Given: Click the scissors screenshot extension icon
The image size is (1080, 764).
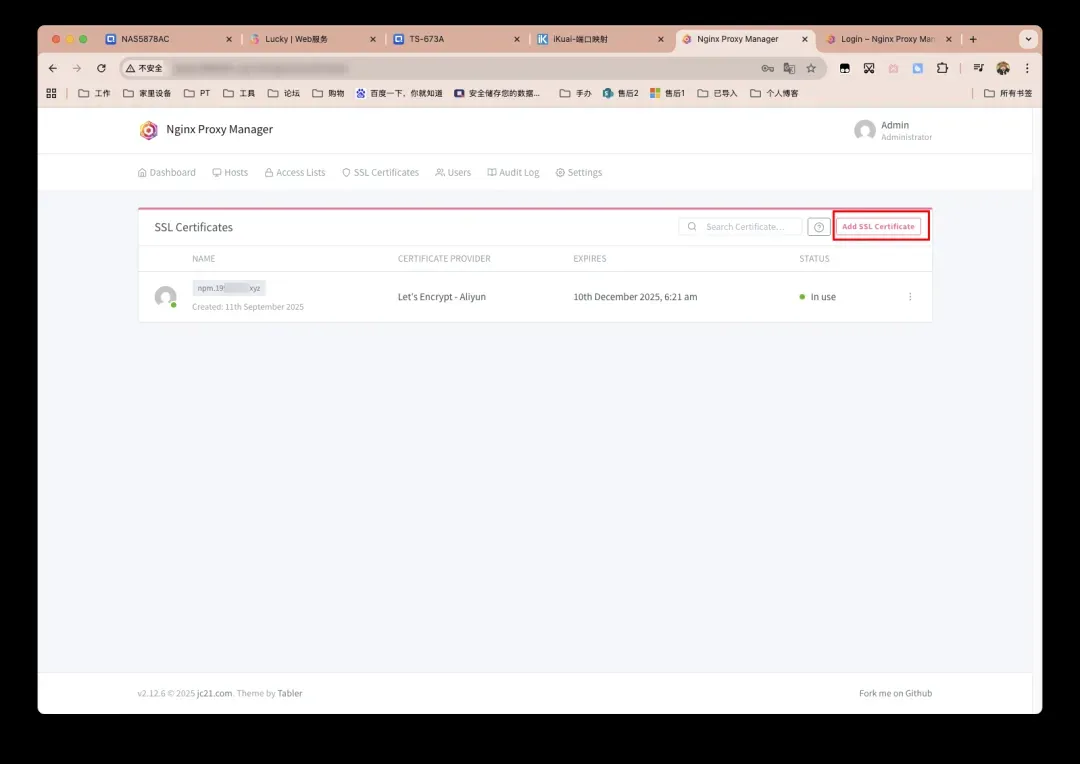Looking at the screenshot, I should pos(869,68).
